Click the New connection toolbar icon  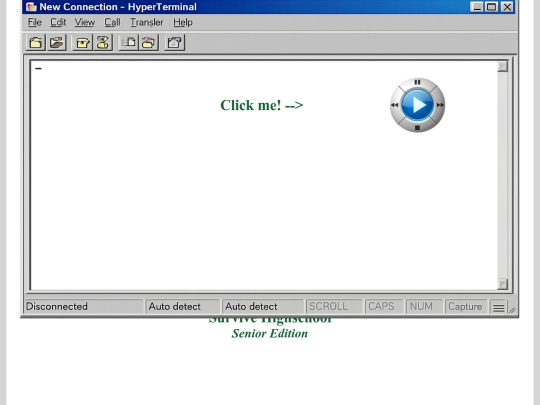(36, 43)
